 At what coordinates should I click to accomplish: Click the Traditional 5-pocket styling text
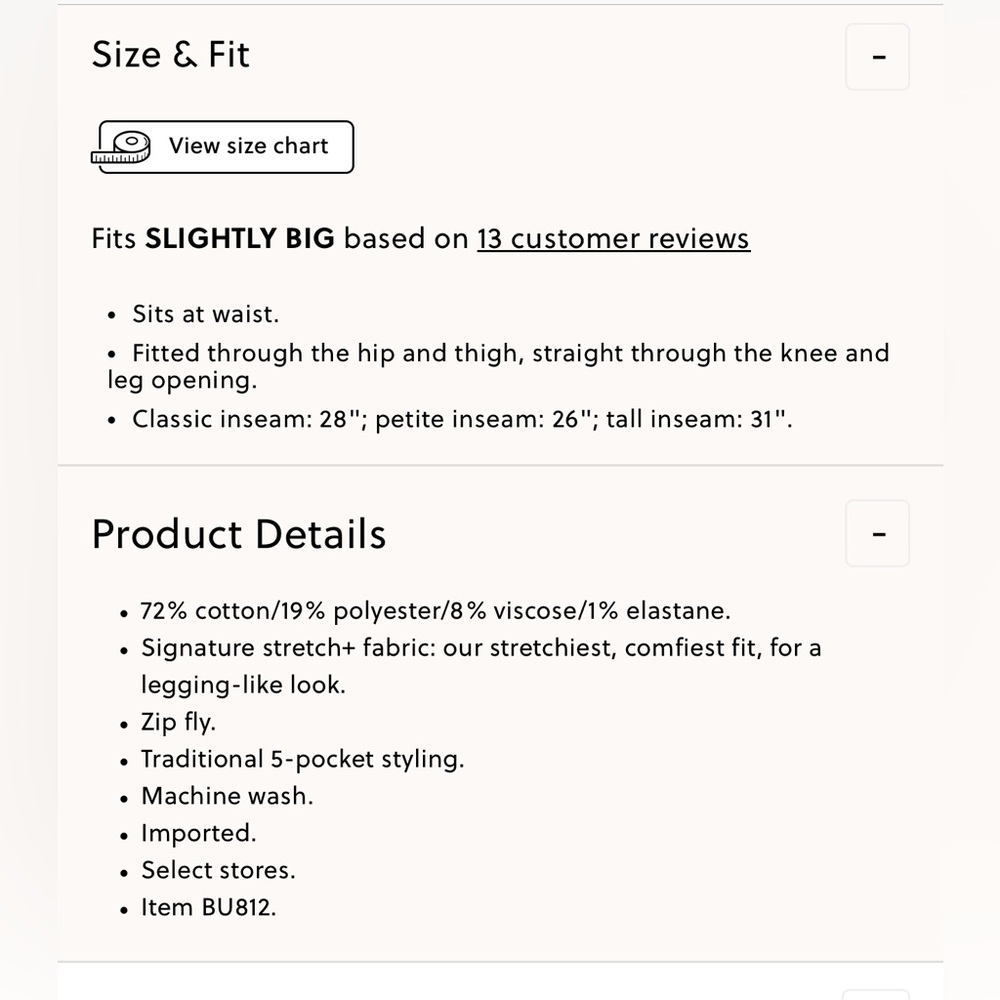tap(302, 760)
